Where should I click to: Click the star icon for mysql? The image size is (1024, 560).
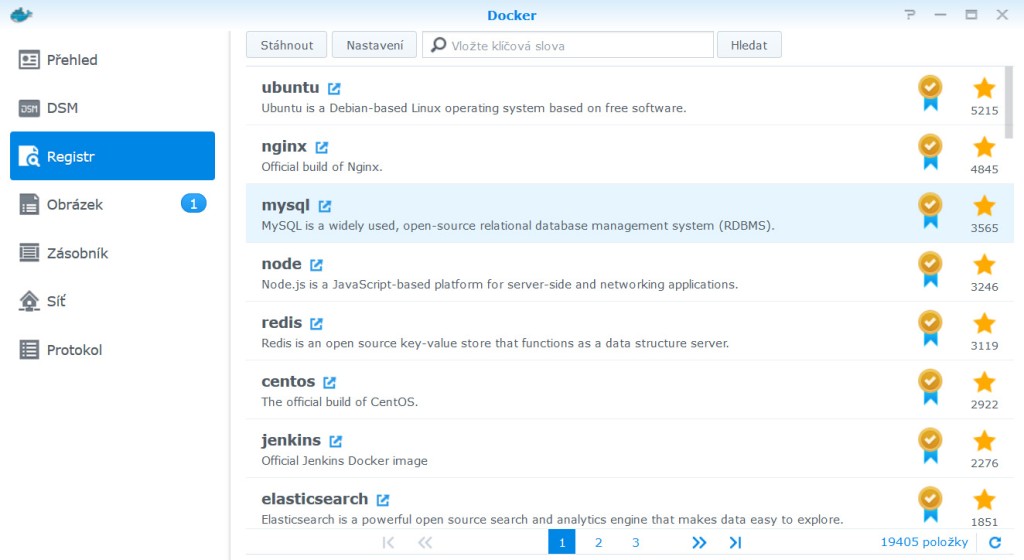984,206
